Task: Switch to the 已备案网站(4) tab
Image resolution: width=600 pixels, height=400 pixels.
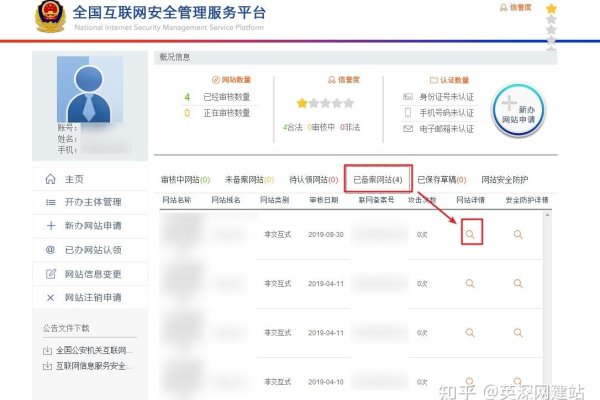Action: (378, 180)
